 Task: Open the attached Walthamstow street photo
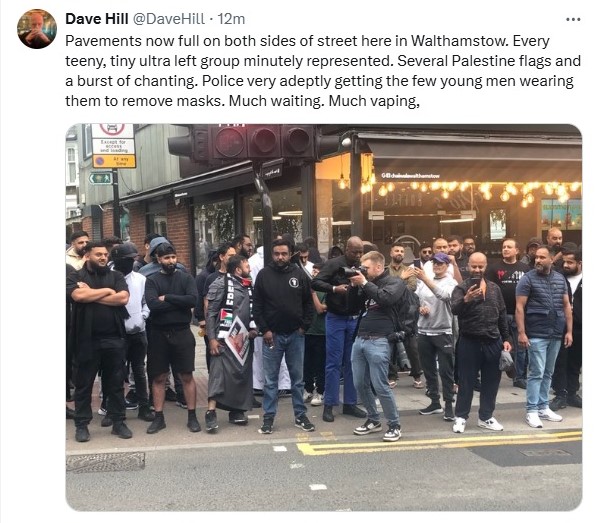click(324, 317)
